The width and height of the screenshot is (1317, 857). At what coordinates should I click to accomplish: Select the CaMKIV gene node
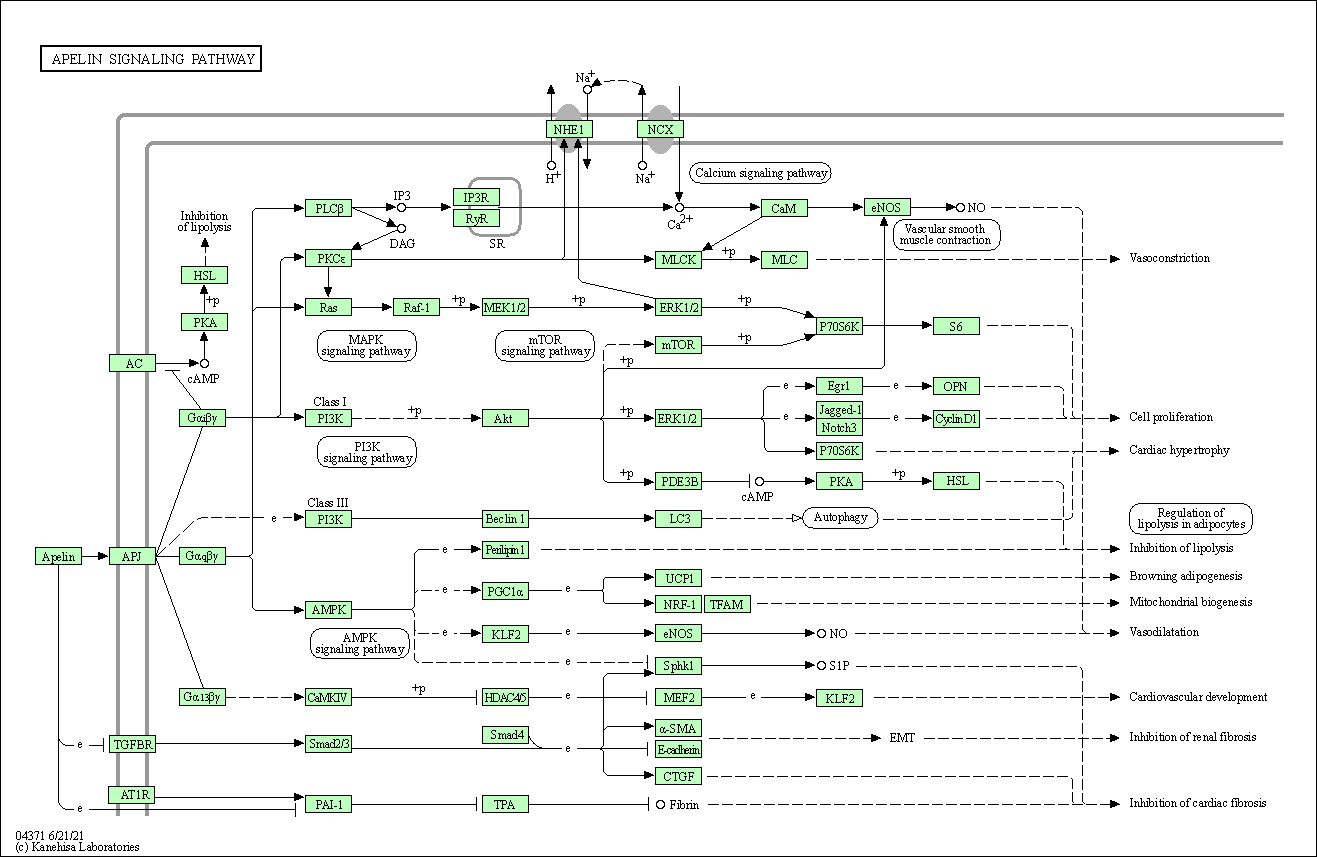point(328,697)
